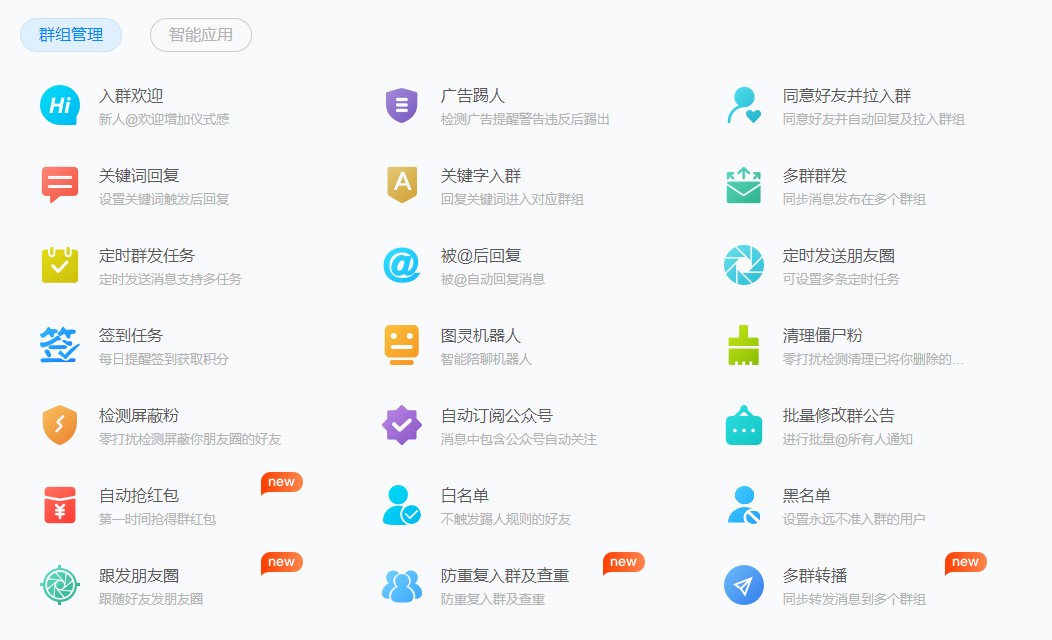Select the 被@后回复 title
The width and height of the screenshot is (1052, 640).
pos(481,256)
